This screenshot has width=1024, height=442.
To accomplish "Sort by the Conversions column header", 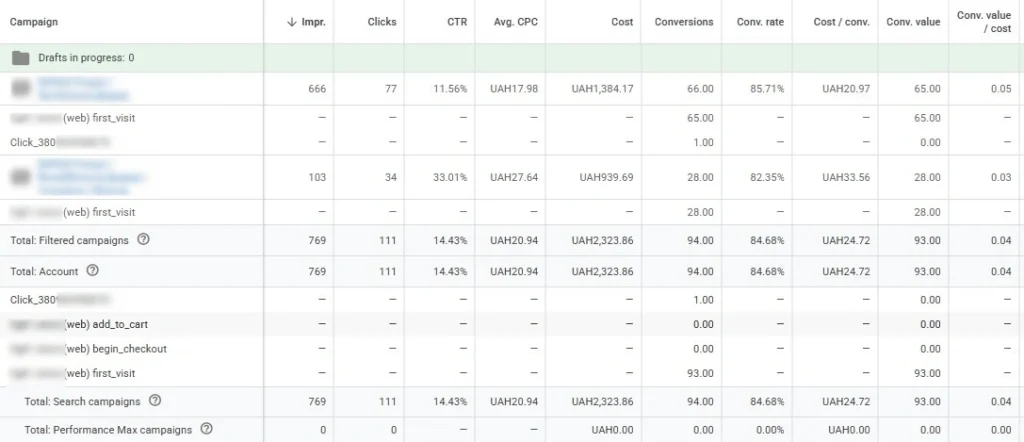I will point(684,22).
